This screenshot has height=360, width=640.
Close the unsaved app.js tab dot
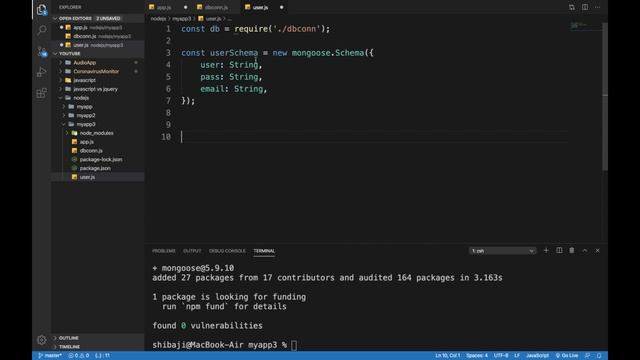[x=185, y=7]
